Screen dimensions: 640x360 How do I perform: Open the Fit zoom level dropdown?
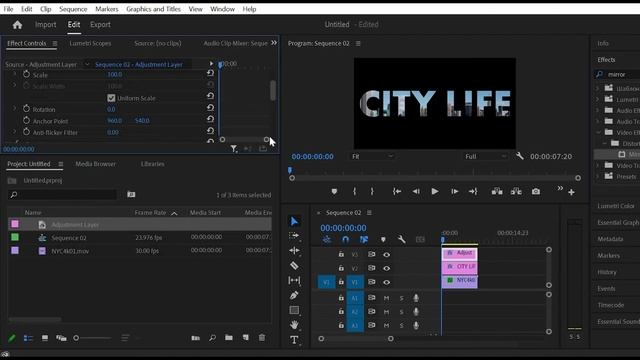(372, 156)
